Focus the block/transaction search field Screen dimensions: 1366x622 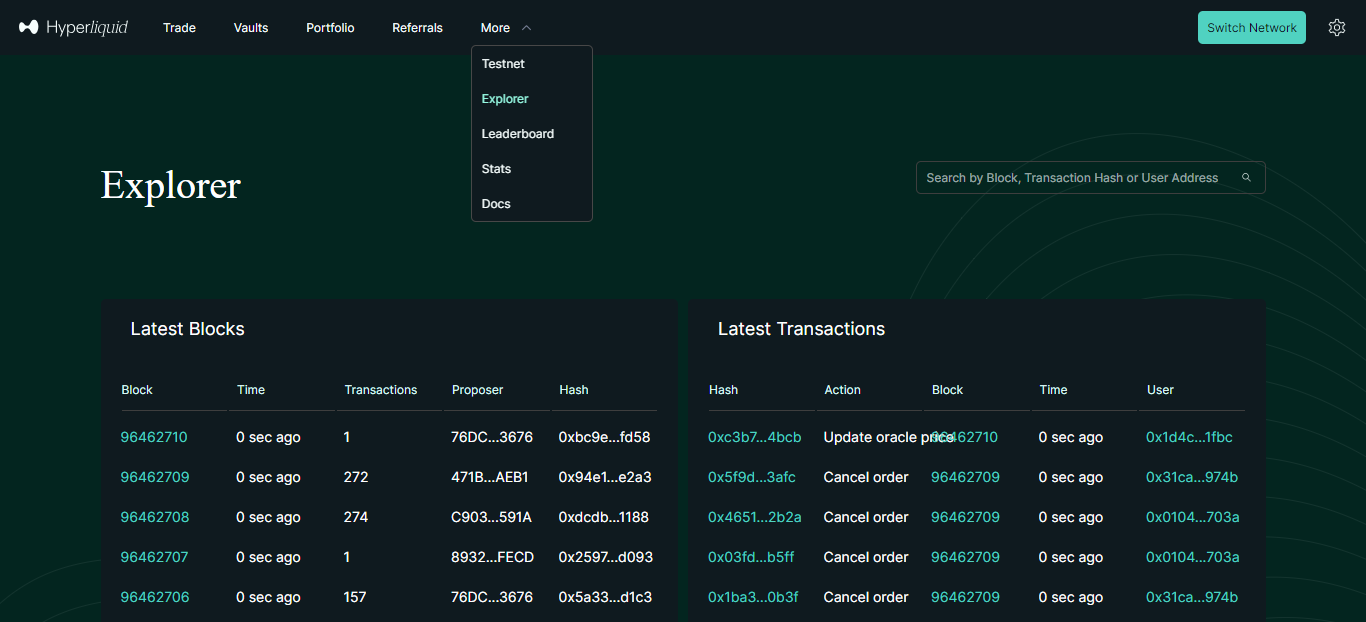click(x=1091, y=177)
